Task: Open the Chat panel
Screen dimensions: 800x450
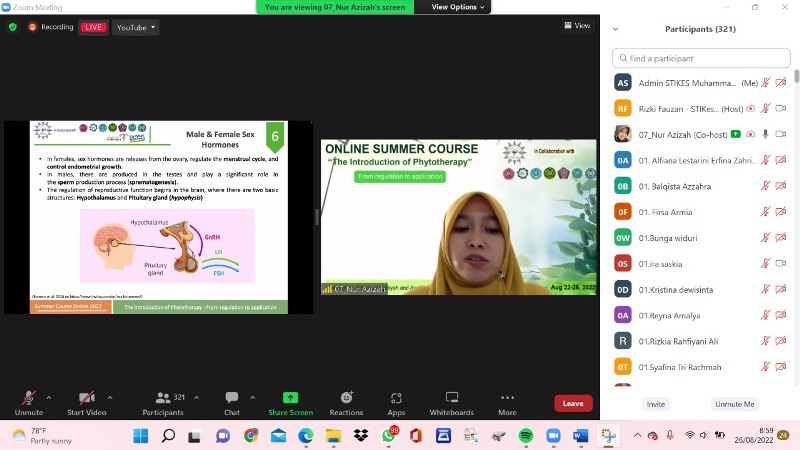Action: tap(232, 398)
